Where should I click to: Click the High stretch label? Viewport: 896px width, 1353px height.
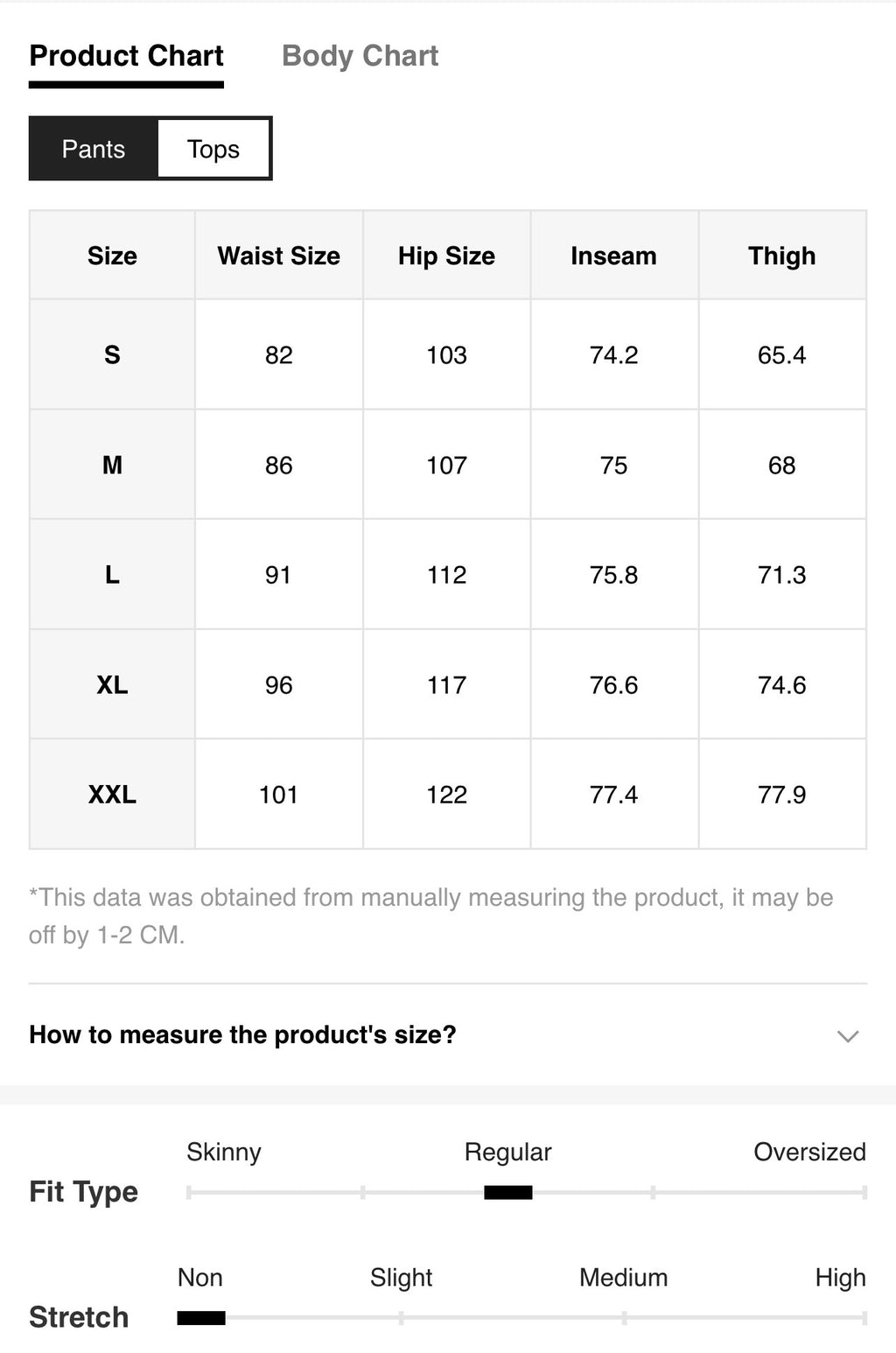[840, 1278]
